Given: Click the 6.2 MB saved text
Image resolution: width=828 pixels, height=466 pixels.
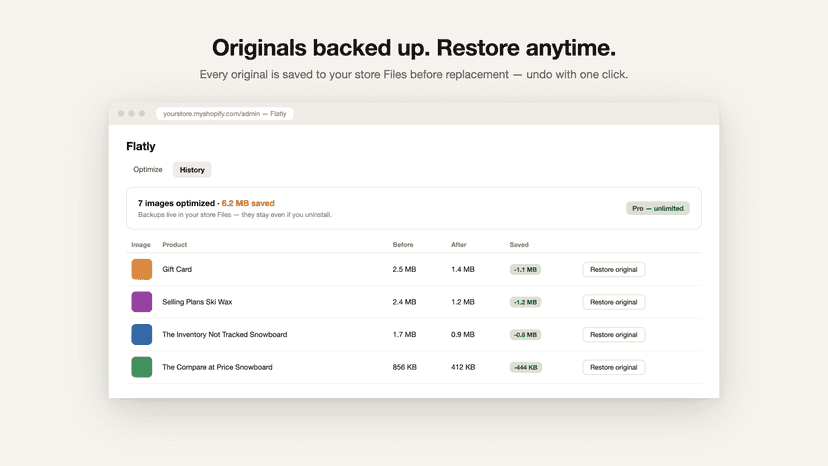Looking at the screenshot, I should coord(248,203).
